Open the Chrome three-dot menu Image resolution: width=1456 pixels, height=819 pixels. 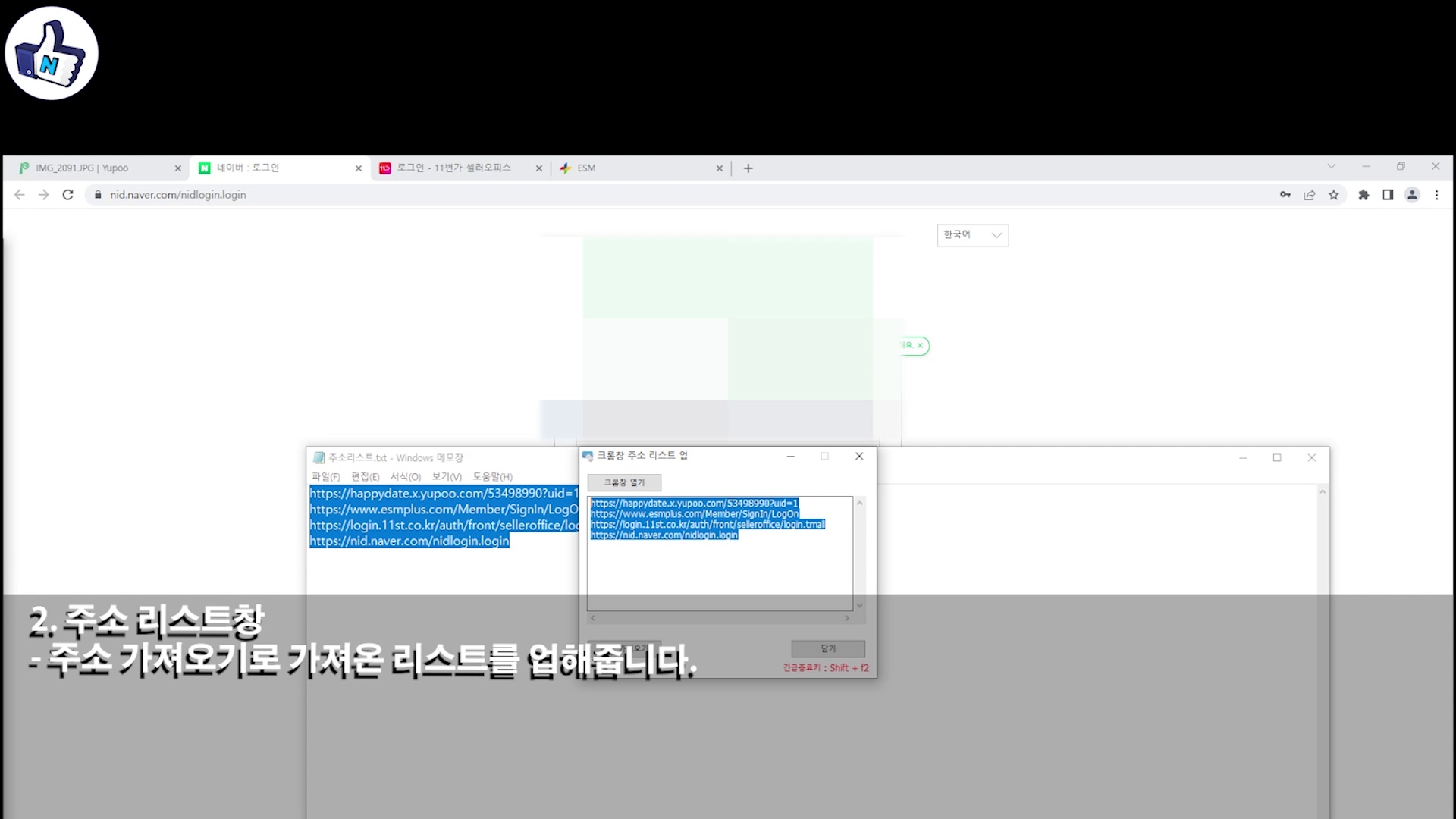pyautogui.click(x=1436, y=195)
